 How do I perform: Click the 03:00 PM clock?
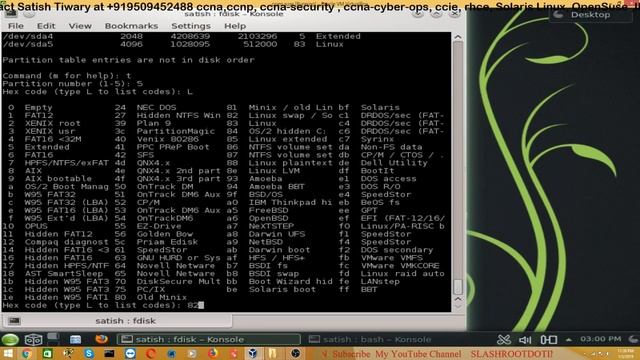click(x=600, y=339)
